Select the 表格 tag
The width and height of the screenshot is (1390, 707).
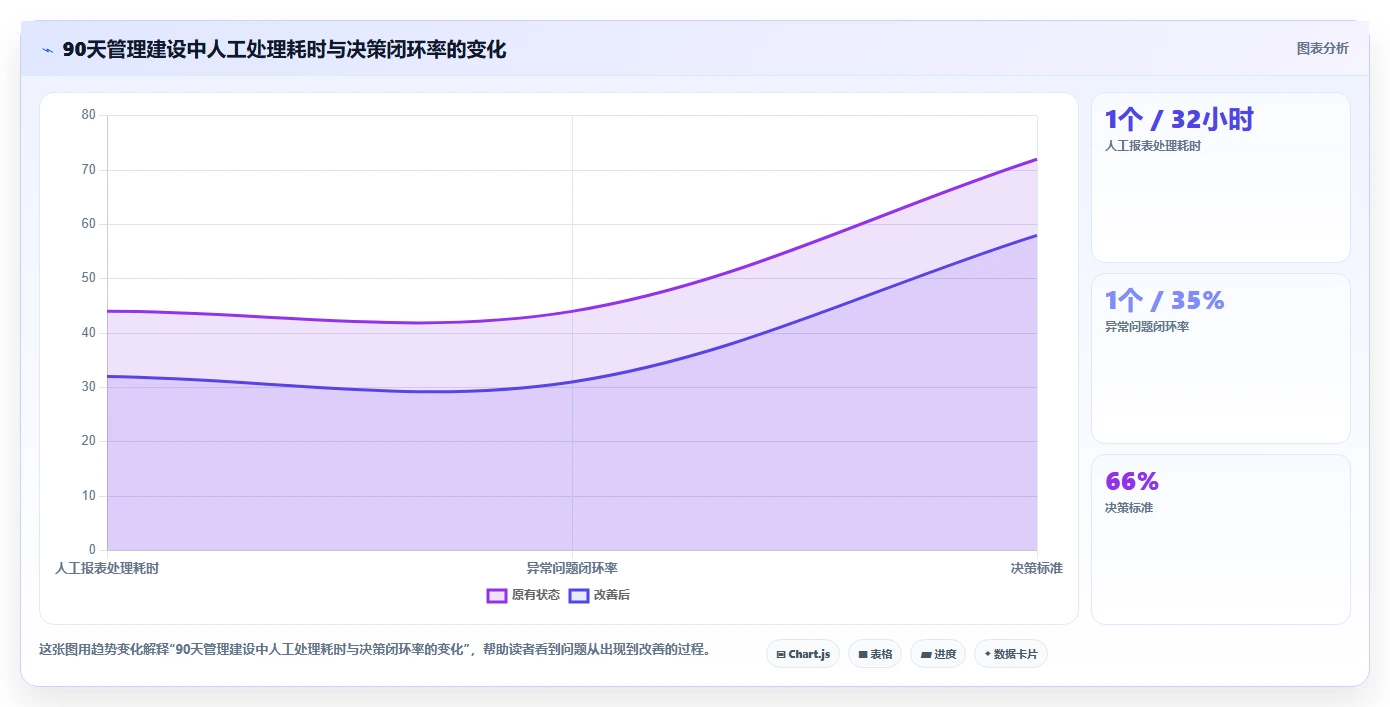875,654
